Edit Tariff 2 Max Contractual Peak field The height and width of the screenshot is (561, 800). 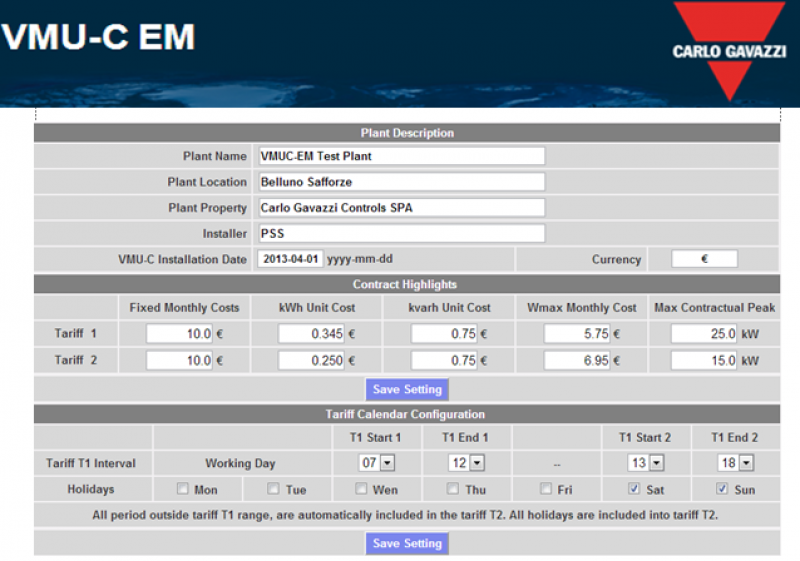click(x=704, y=360)
